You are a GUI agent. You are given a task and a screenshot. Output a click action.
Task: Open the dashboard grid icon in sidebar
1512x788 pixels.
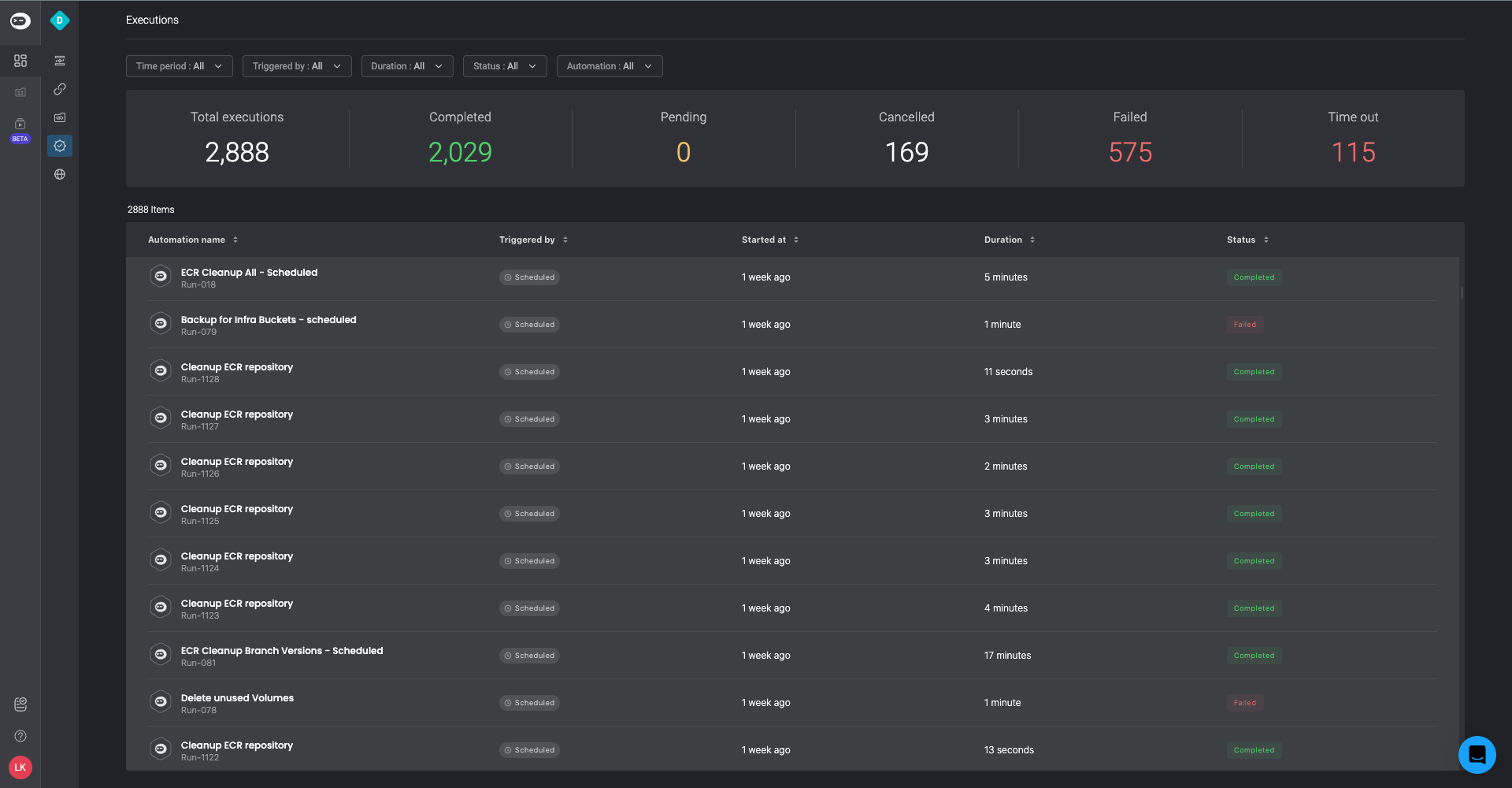(20, 61)
